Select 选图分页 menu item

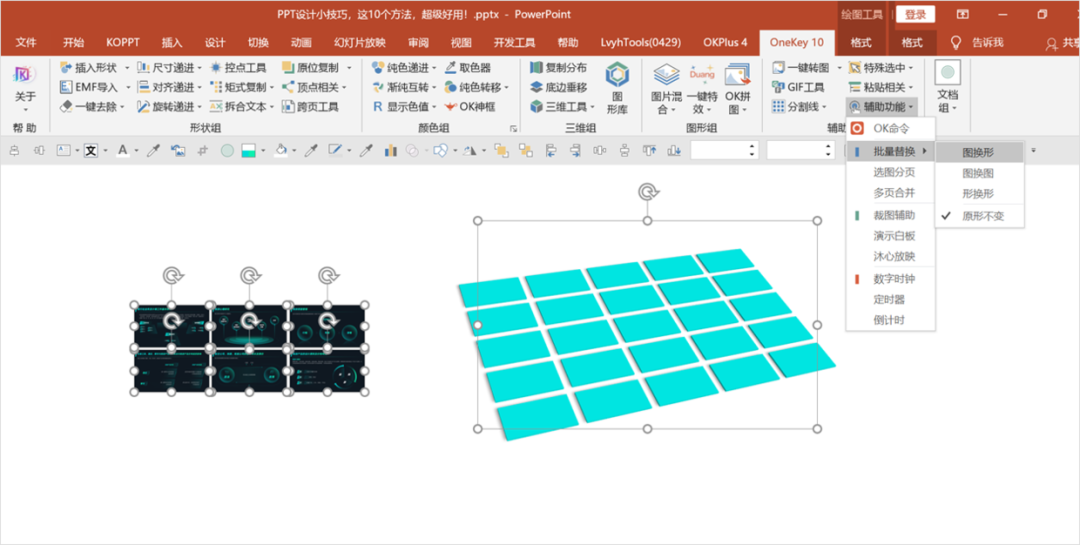pyautogui.click(x=891, y=172)
